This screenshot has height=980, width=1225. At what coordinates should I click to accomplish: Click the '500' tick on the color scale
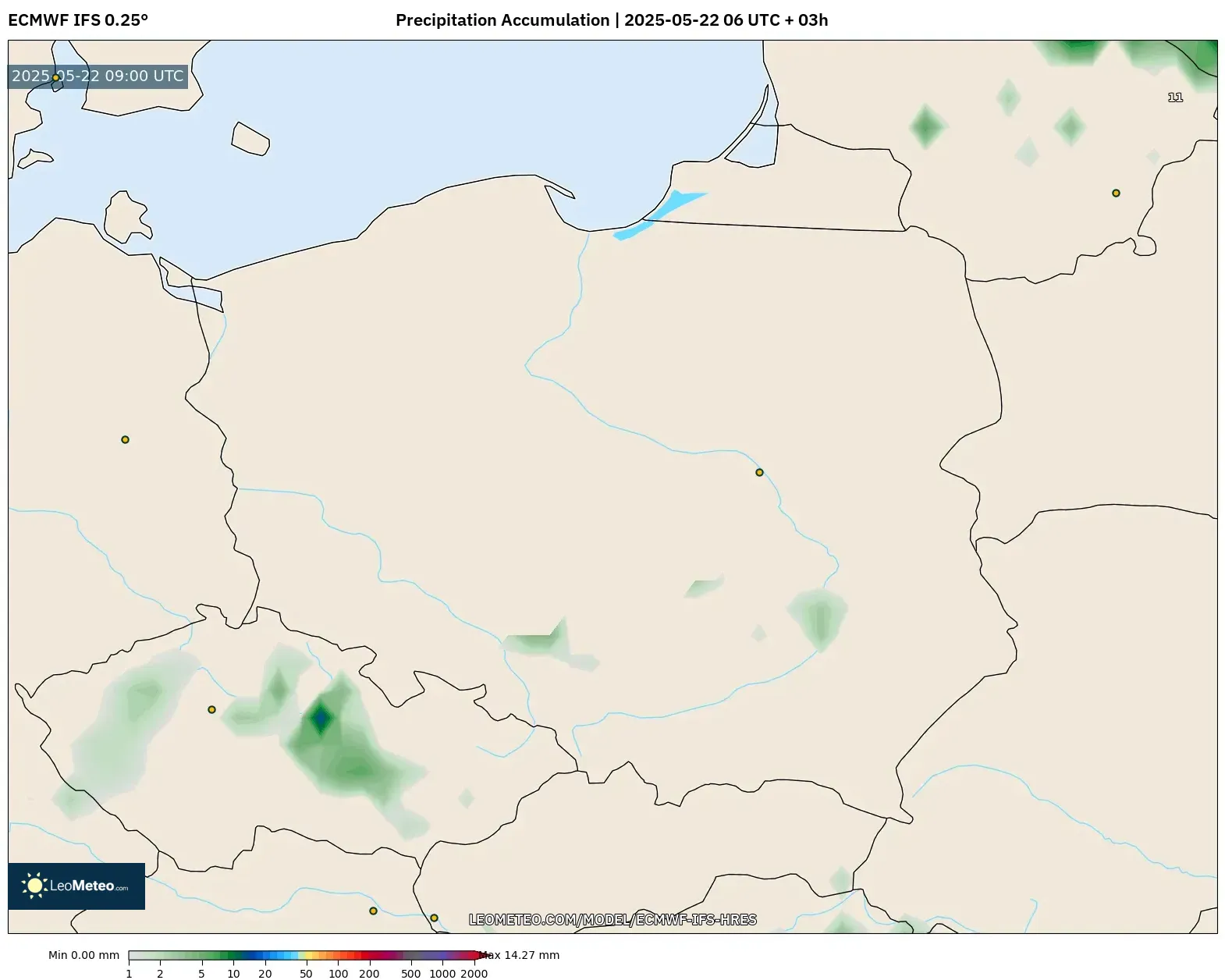pos(410,973)
